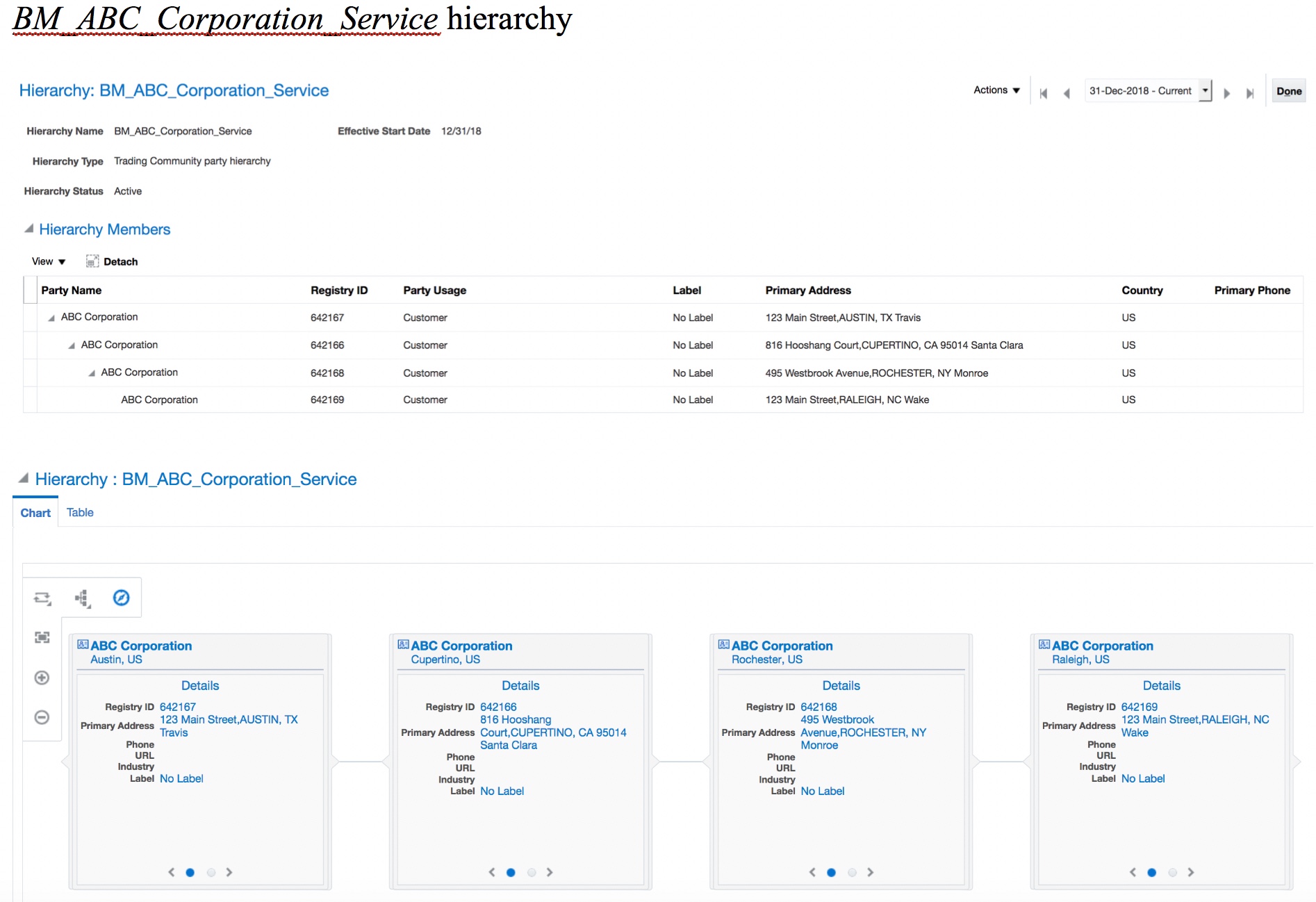Zoom in on the hierarchy chart
The width and height of the screenshot is (1316, 902).
tap(42, 678)
